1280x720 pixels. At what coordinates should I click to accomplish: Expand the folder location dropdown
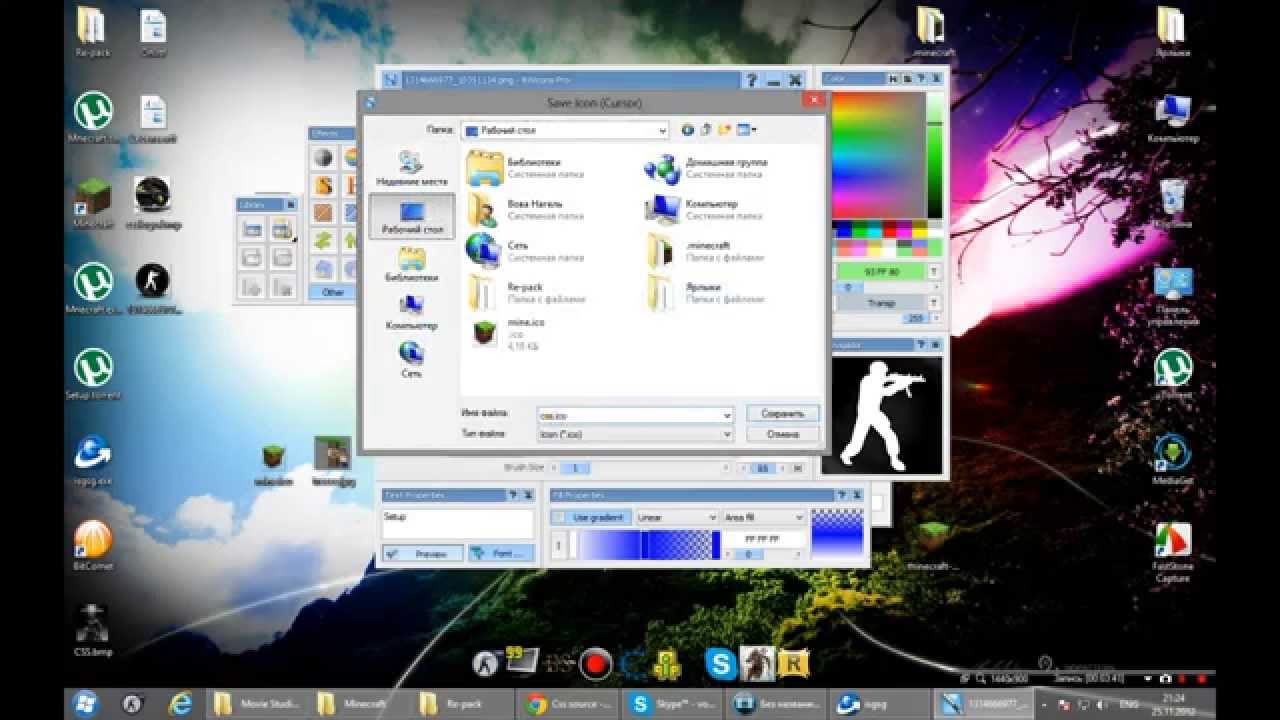coord(662,130)
